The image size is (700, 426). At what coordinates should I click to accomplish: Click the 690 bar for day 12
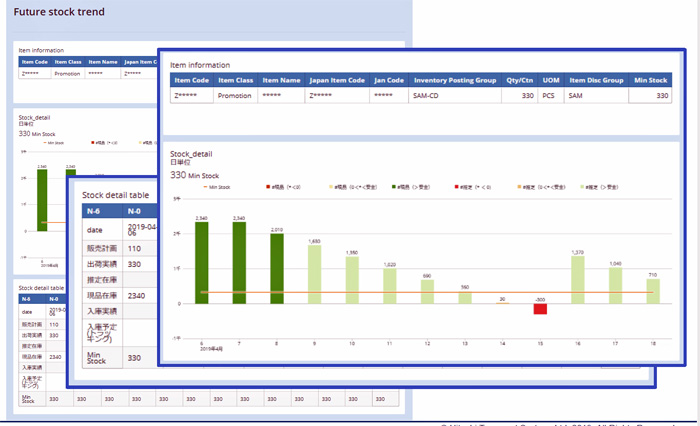tap(427, 292)
